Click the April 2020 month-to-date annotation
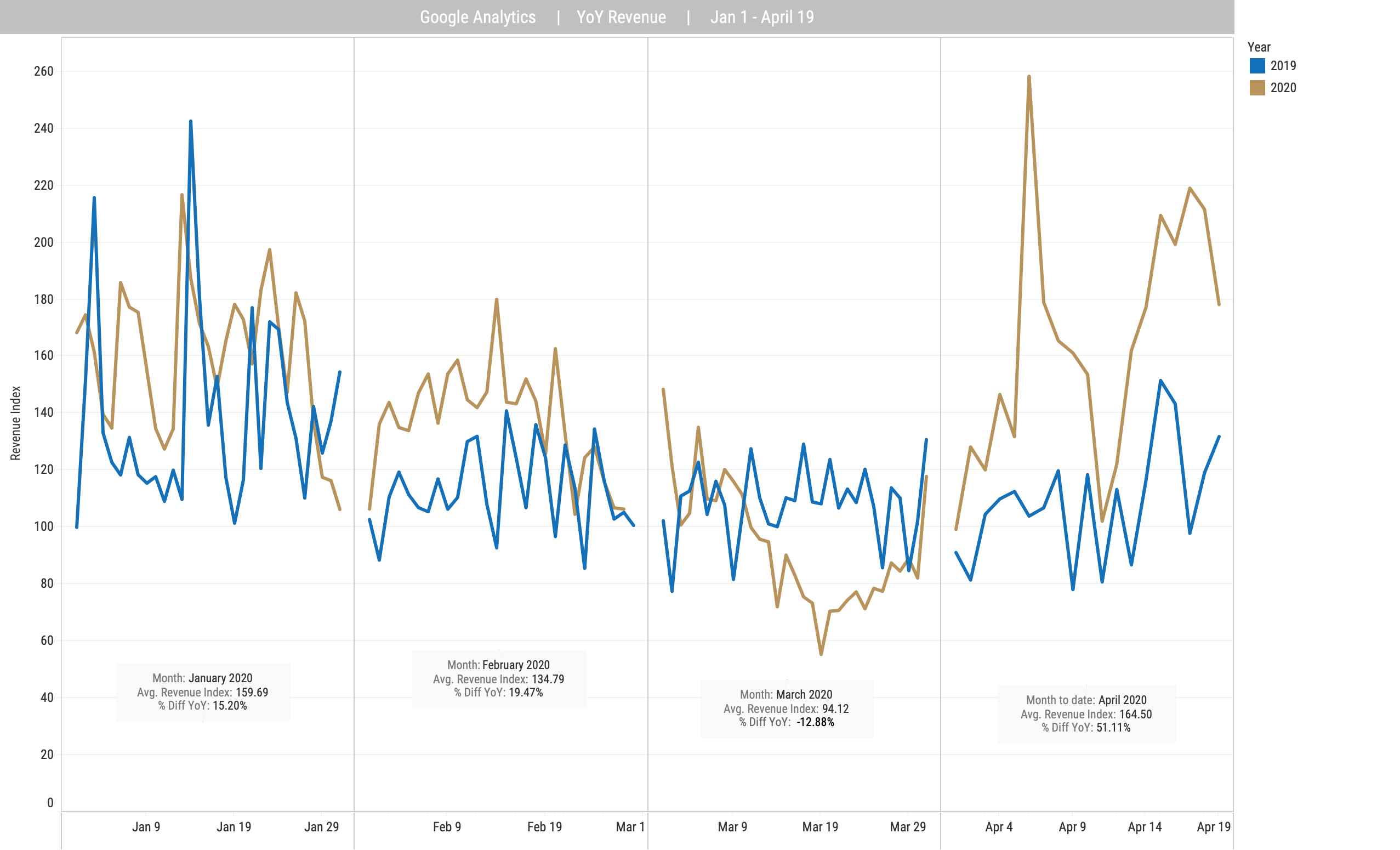1400x850 pixels. (1086, 714)
